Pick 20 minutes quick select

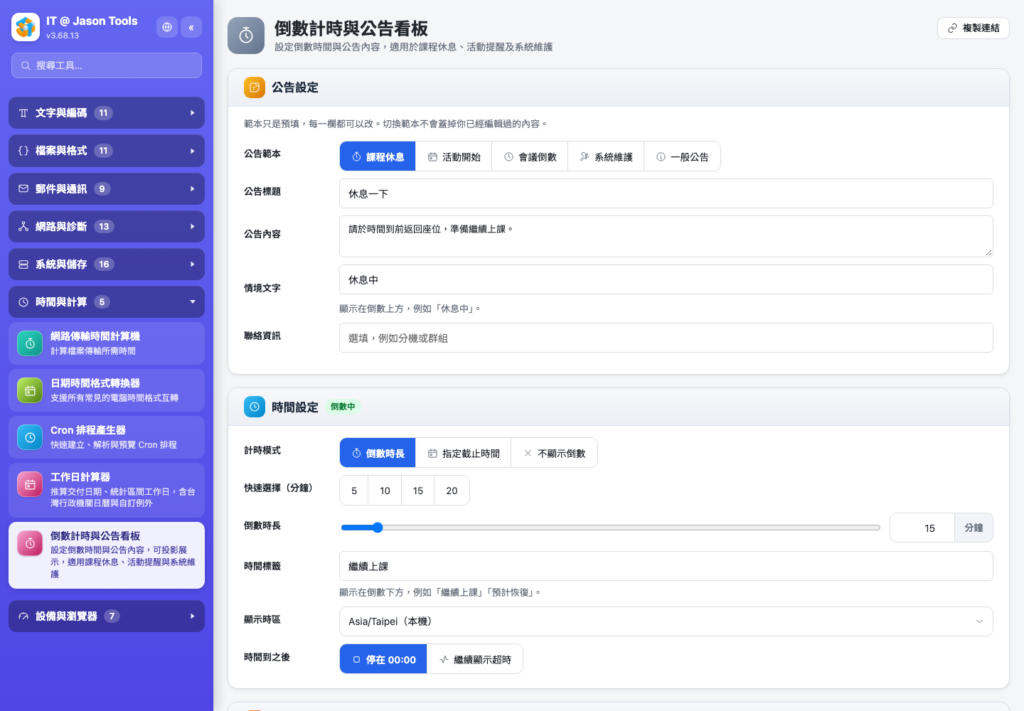[x=452, y=491]
